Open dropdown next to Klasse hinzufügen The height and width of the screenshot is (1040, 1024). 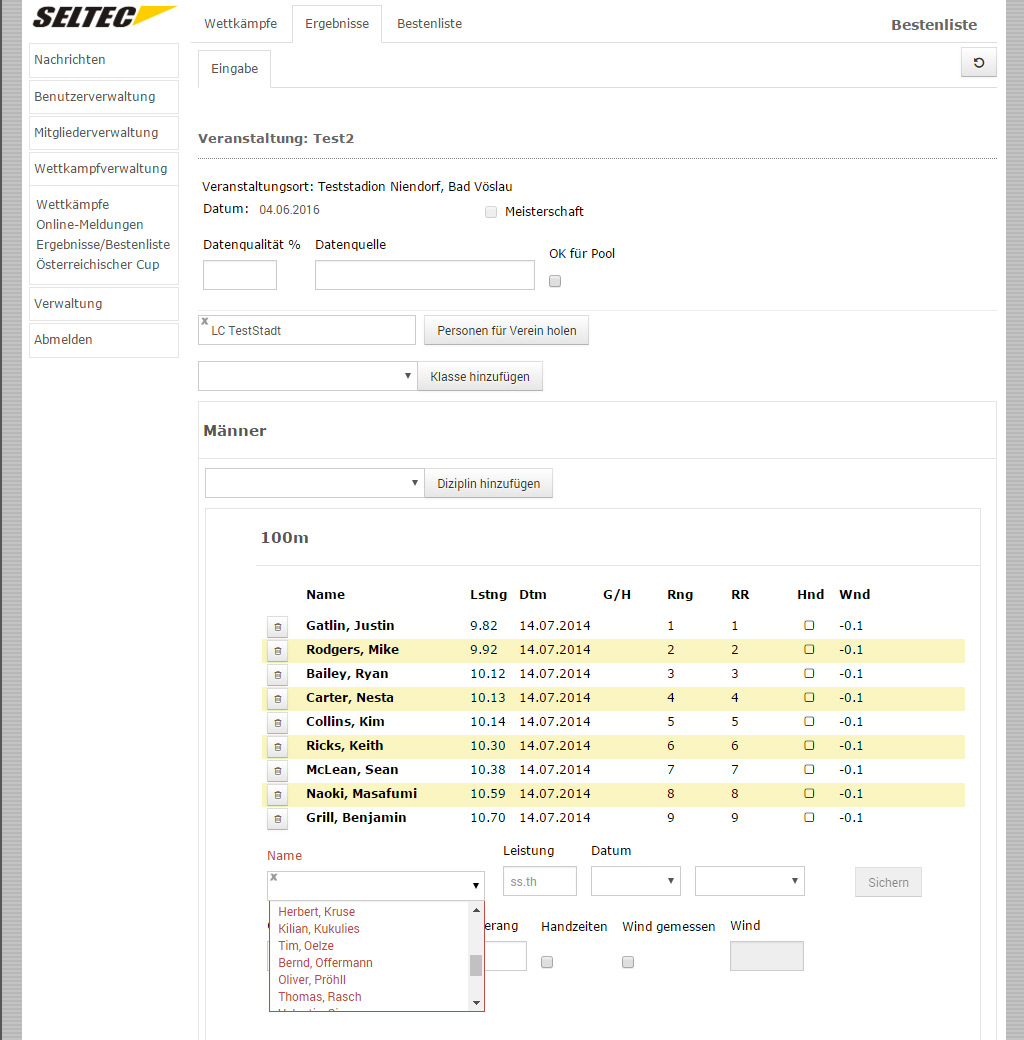(307, 376)
